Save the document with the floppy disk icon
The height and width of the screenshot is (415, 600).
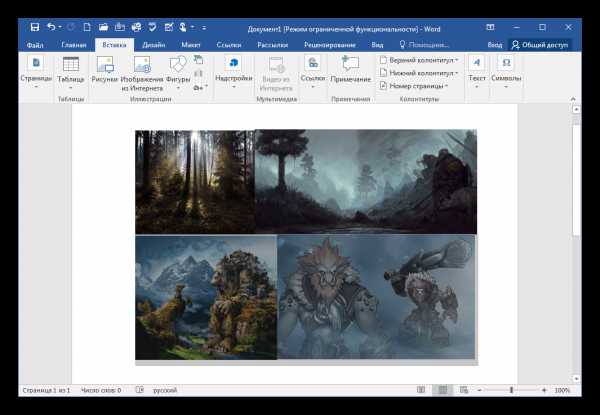[35, 27]
